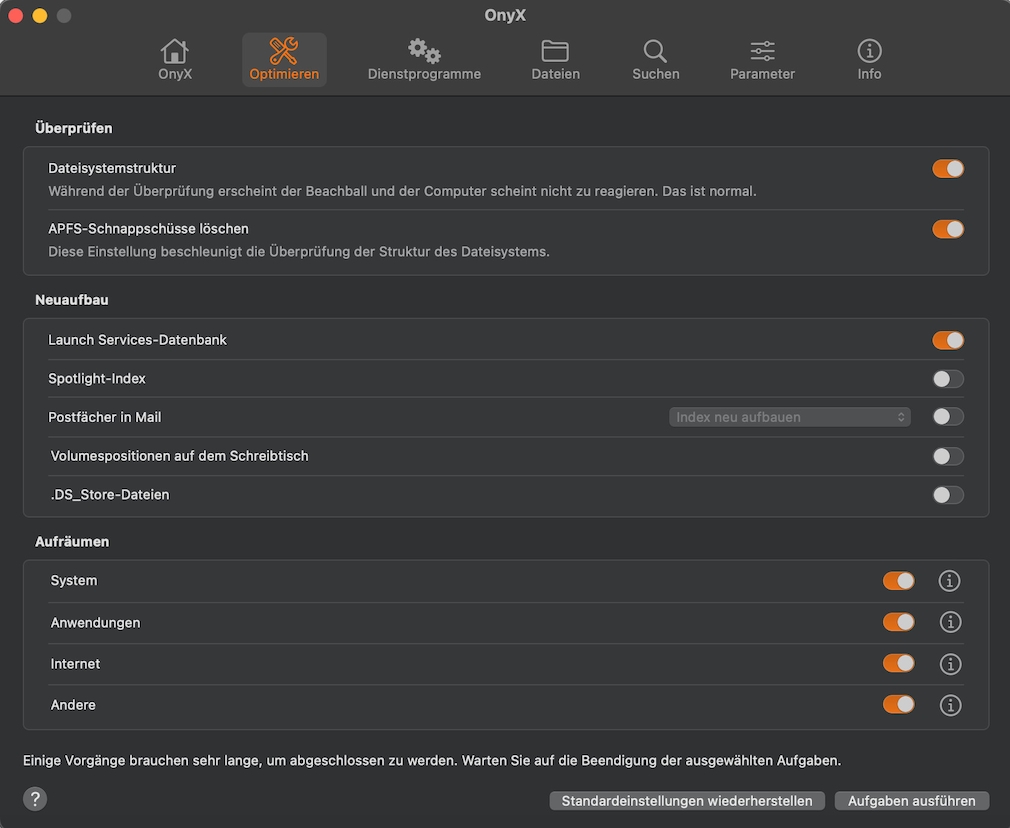This screenshot has width=1010, height=828.
Task: Turn off the Anwendungen cleanup toggle
Action: point(898,621)
